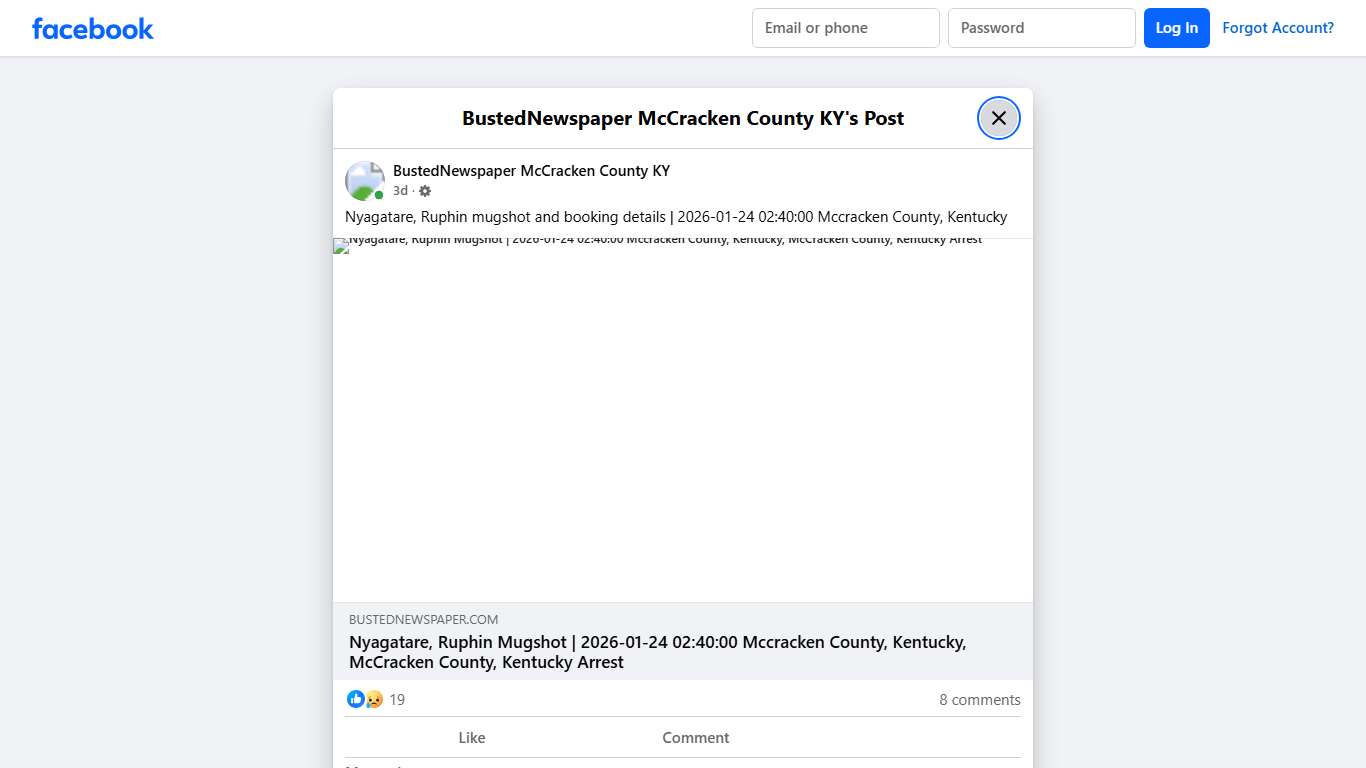Click the BUSTEDNEWSPAPER.COM source link
This screenshot has height=768, width=1366.
pos(423,619)
